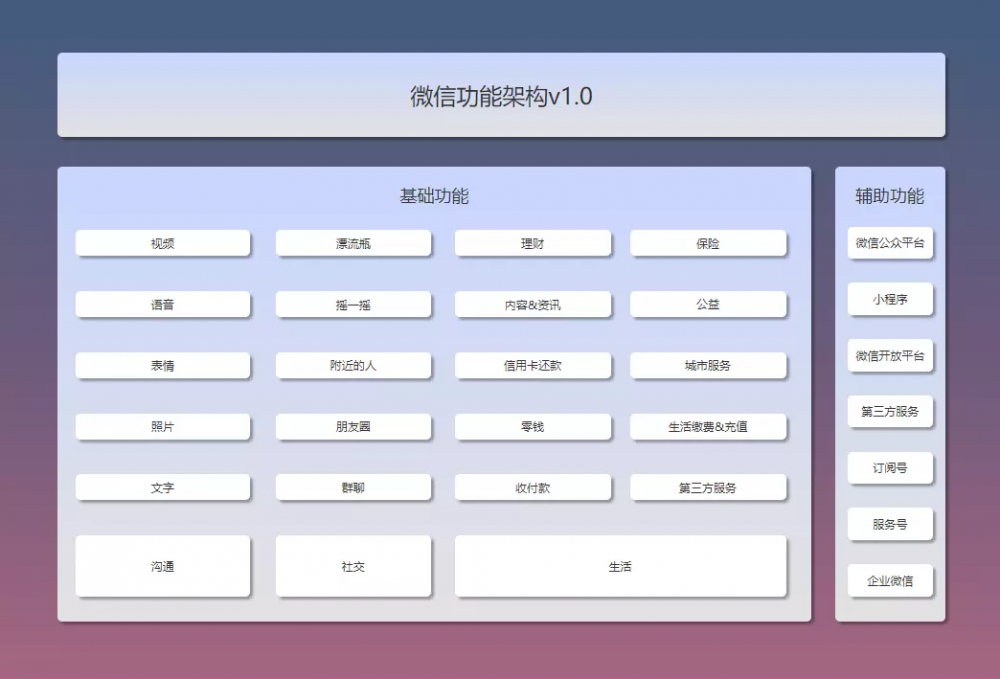Select 信用卡还款 from the grid
1000x679 pixels.
pos(532,365)
